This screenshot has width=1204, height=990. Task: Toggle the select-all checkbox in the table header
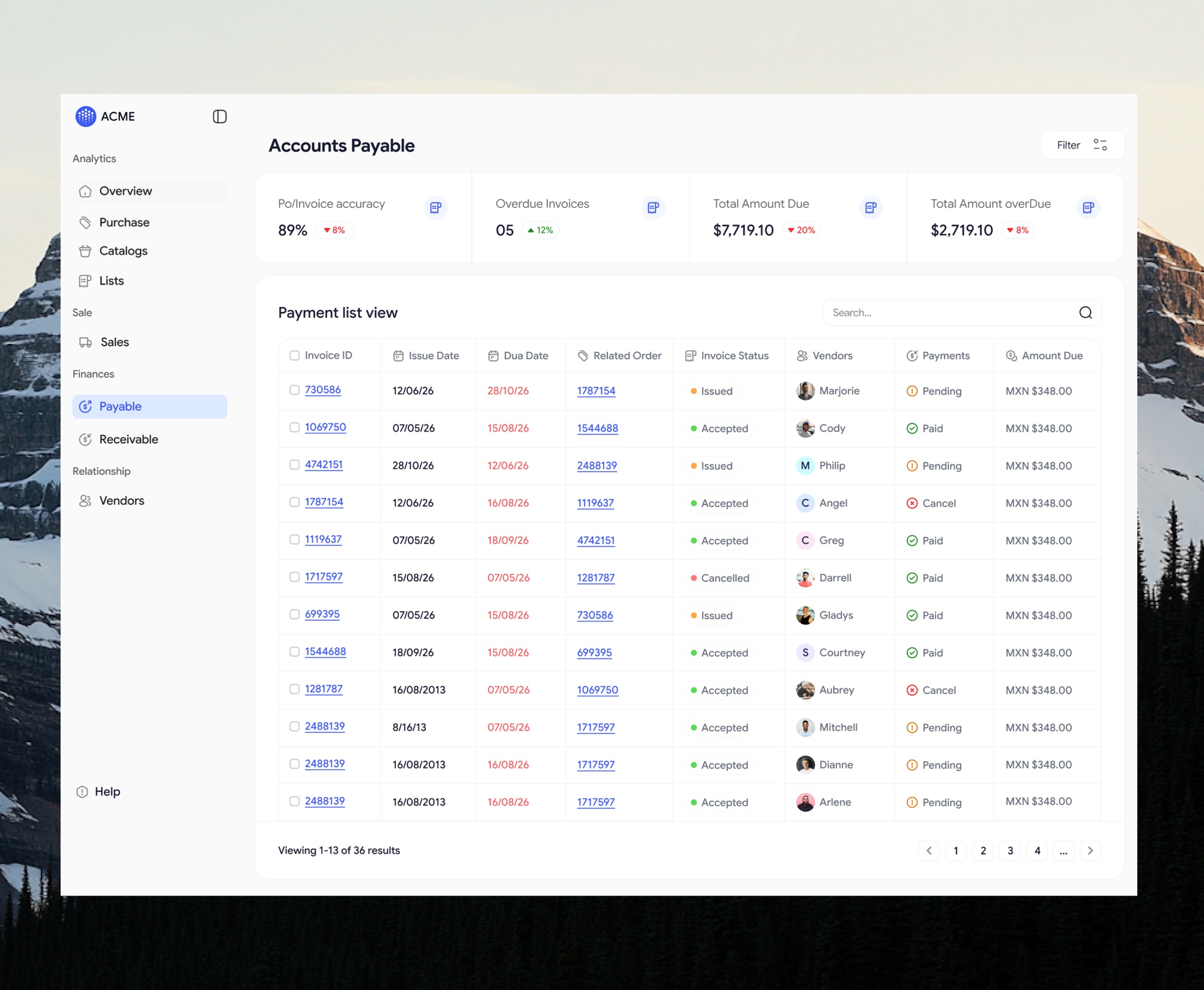point(295,355)
